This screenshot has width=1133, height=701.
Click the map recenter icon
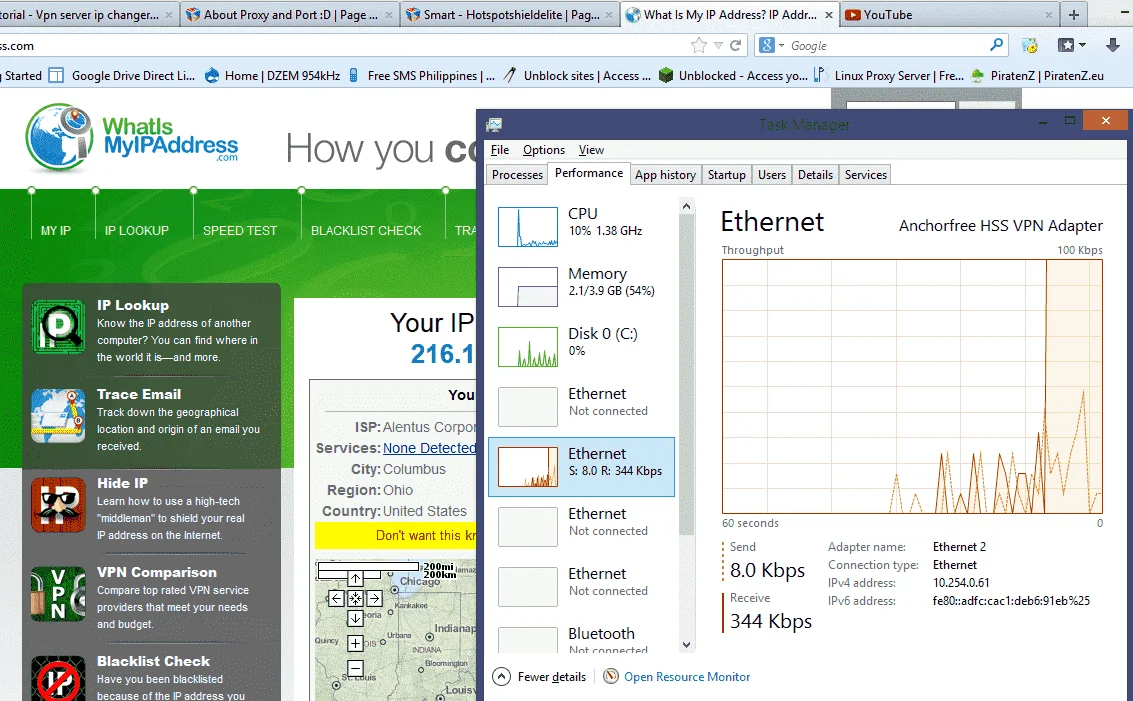click(356, 598)
